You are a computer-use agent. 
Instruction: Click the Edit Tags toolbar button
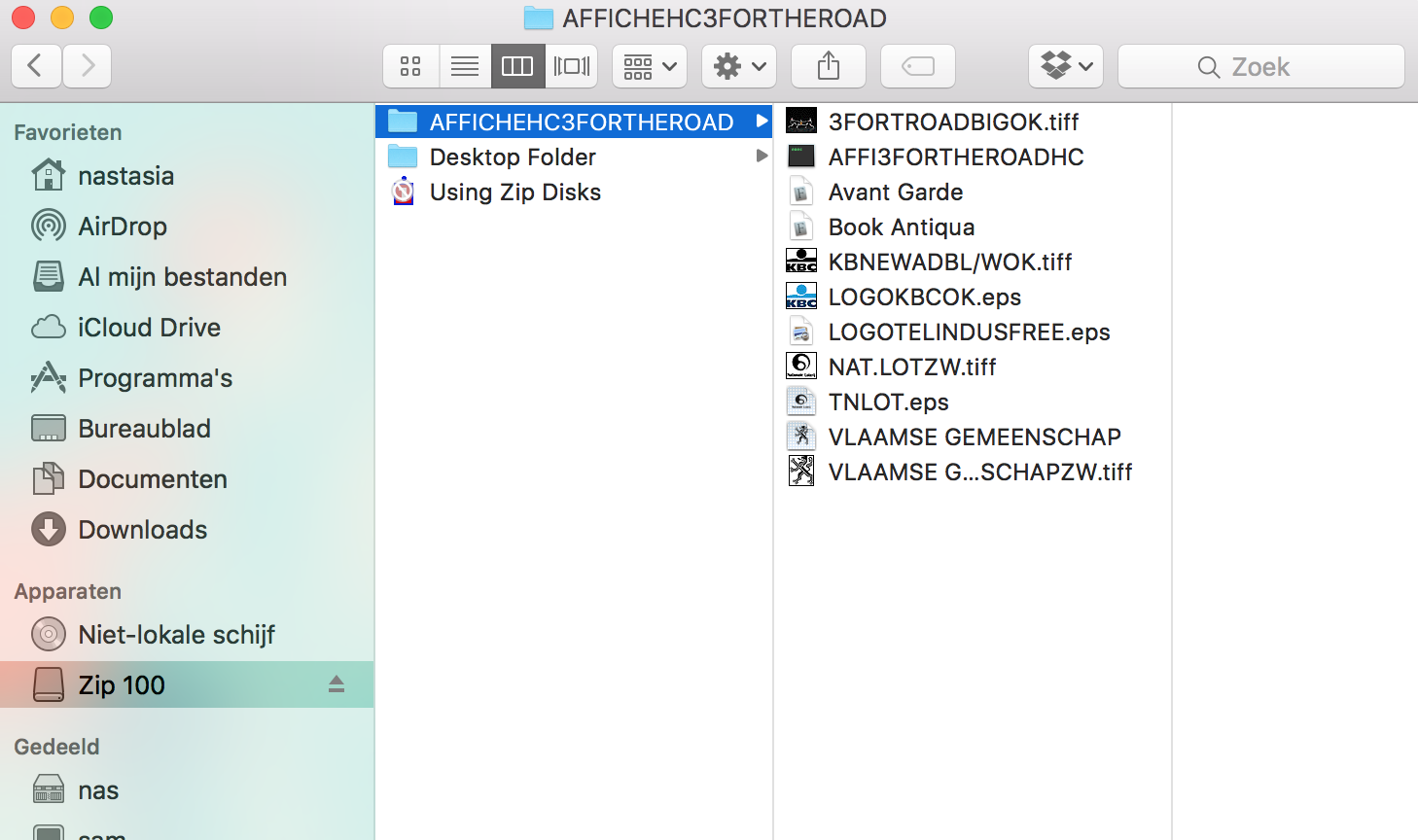pos(918,66)
